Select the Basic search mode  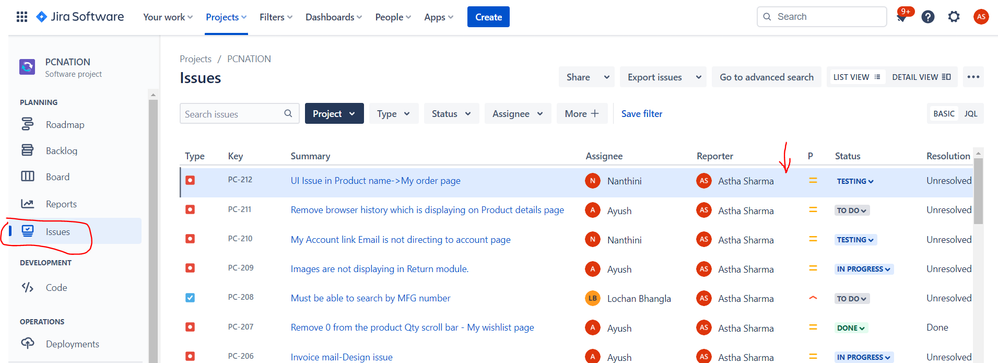(944, 114)
